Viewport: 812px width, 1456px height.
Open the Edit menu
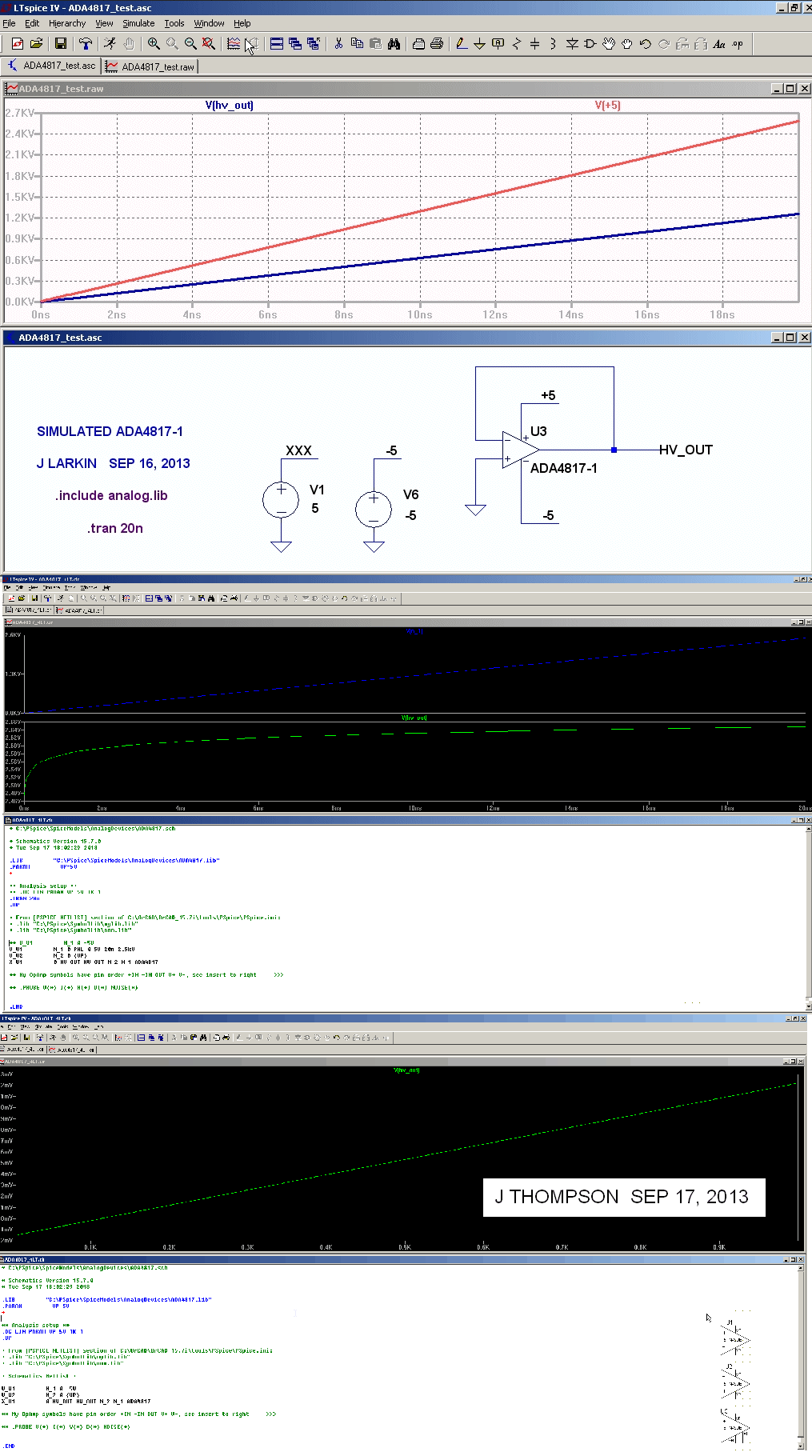[x=32, y=23]
